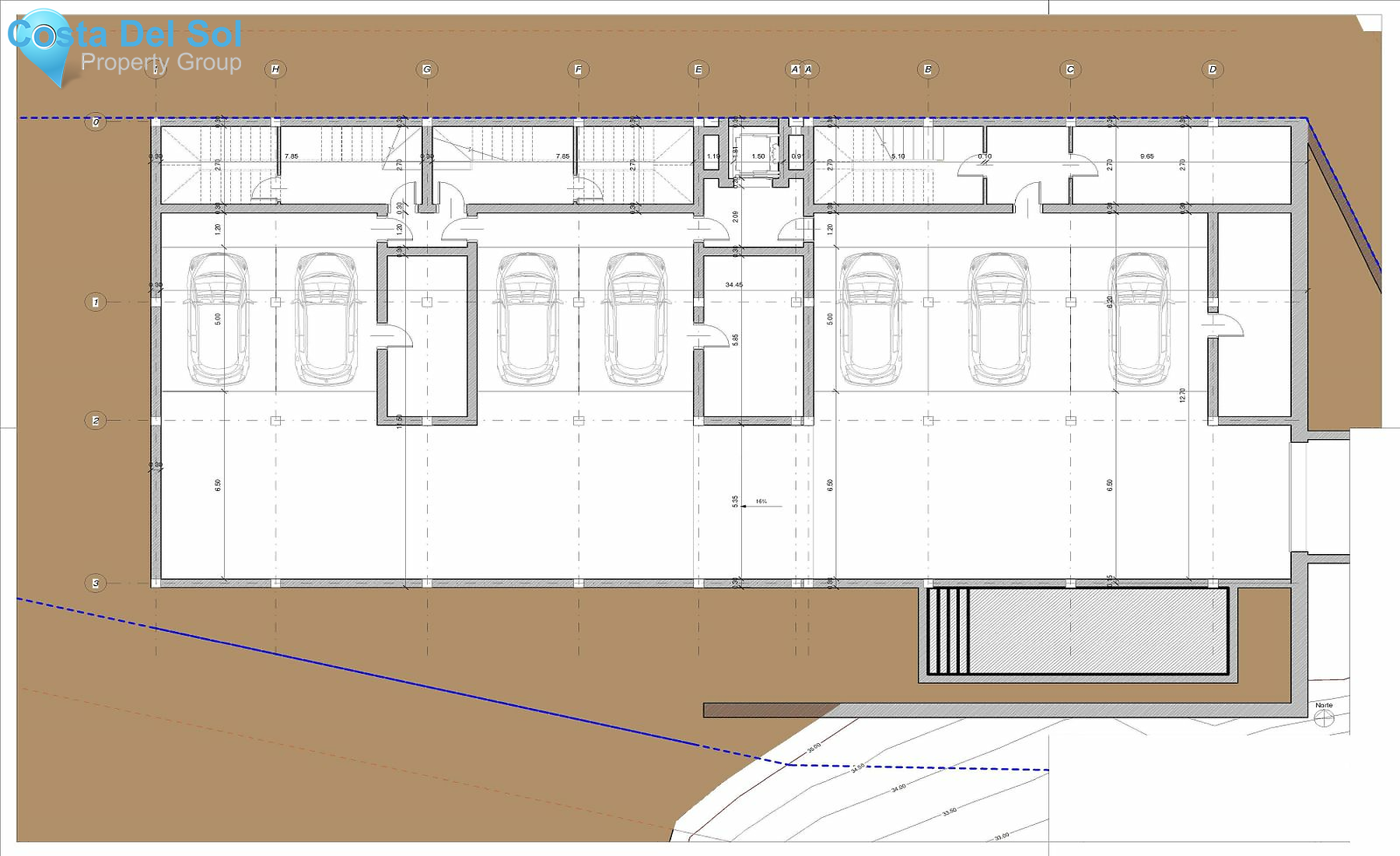Select grid column marker D

1213,69
